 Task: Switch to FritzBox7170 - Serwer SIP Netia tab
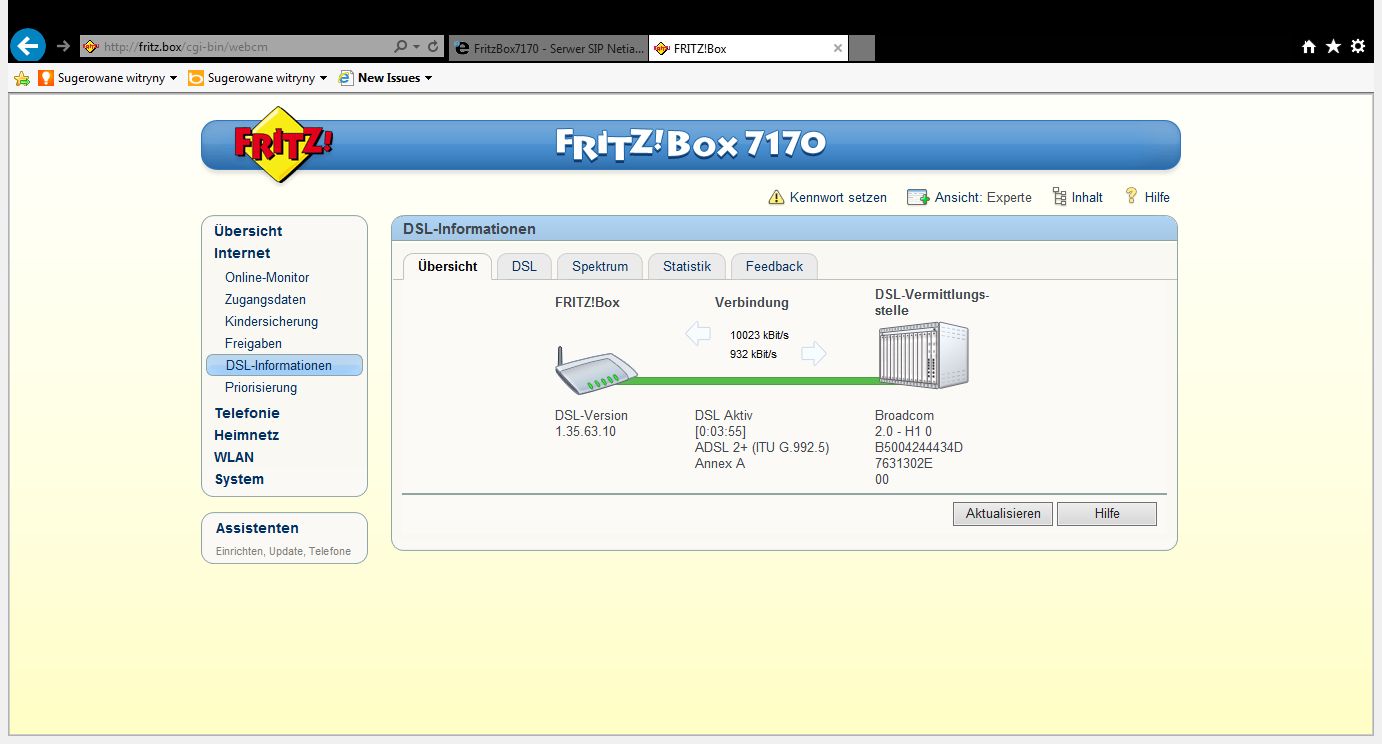tap(549, 47)
